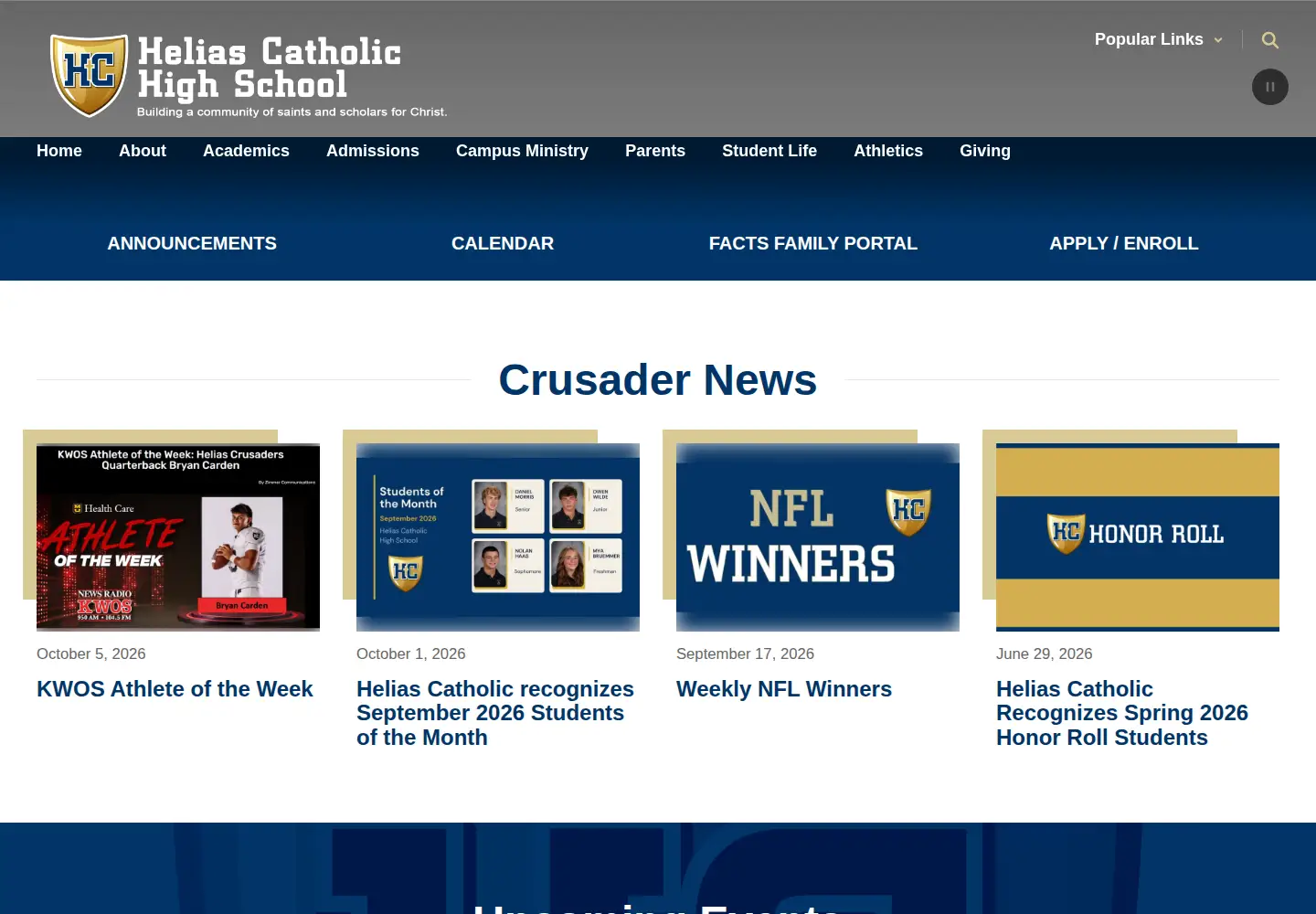This screenshot has width=1316, height=914.
Task: Read the September 2026 Students of the Month article
Action: (x=495, y=713)
